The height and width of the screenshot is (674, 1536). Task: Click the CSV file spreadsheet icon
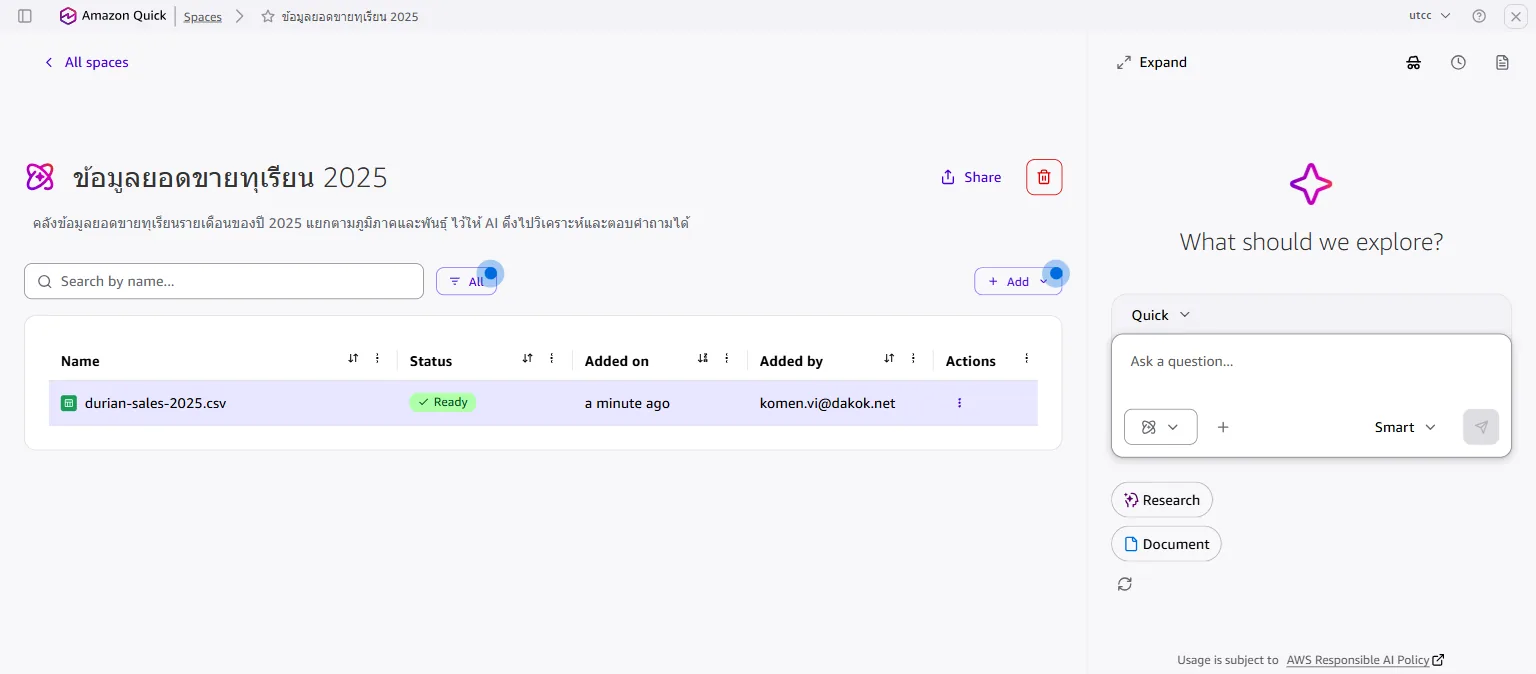69,403
